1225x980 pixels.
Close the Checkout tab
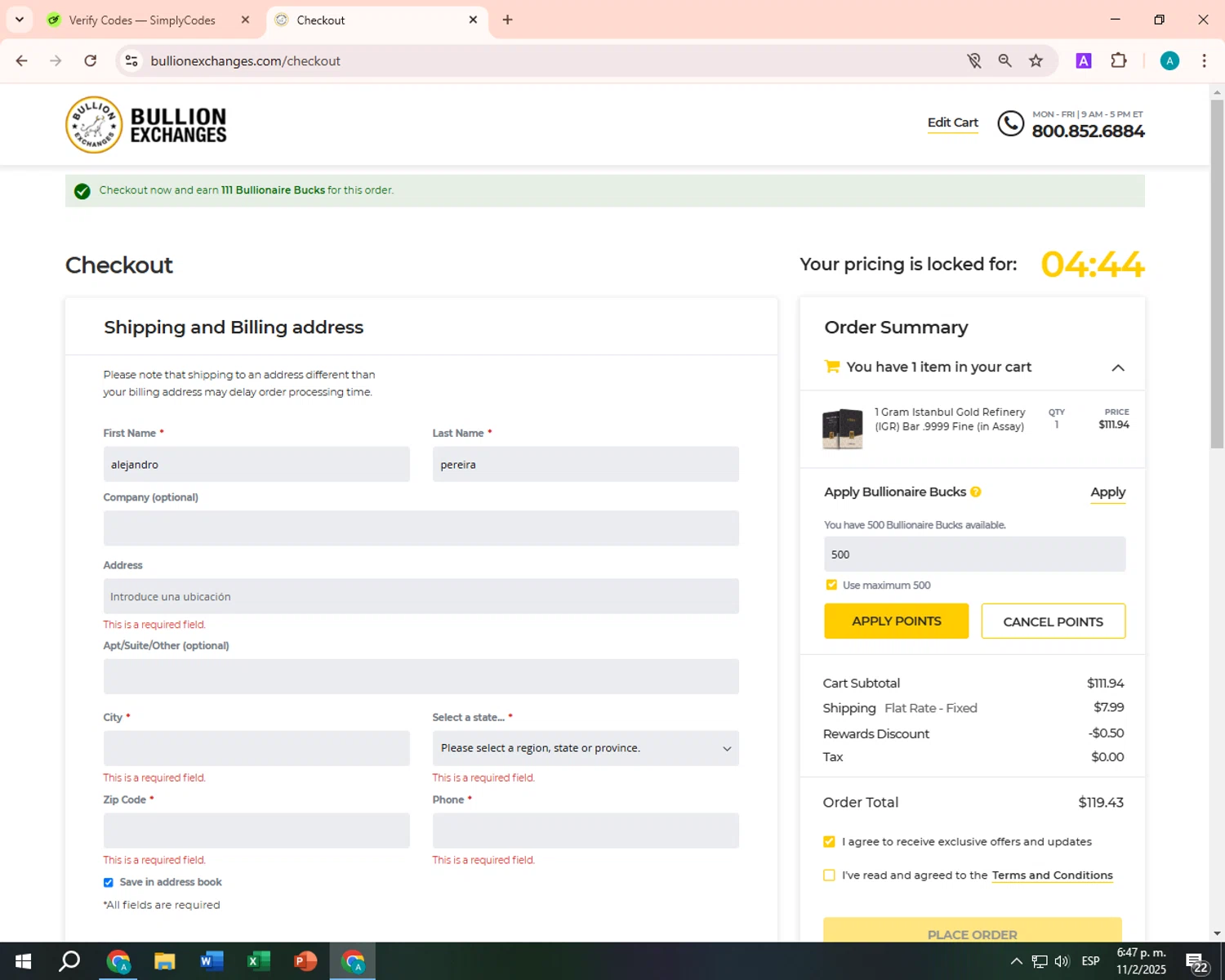click(473, 20)
